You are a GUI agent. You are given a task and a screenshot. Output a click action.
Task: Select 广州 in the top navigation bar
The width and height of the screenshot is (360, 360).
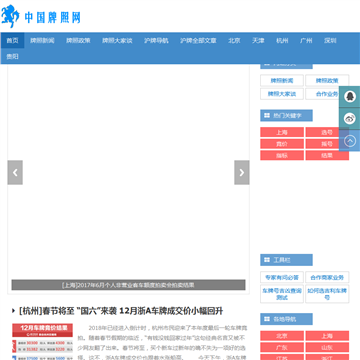(x=306, y=41)
